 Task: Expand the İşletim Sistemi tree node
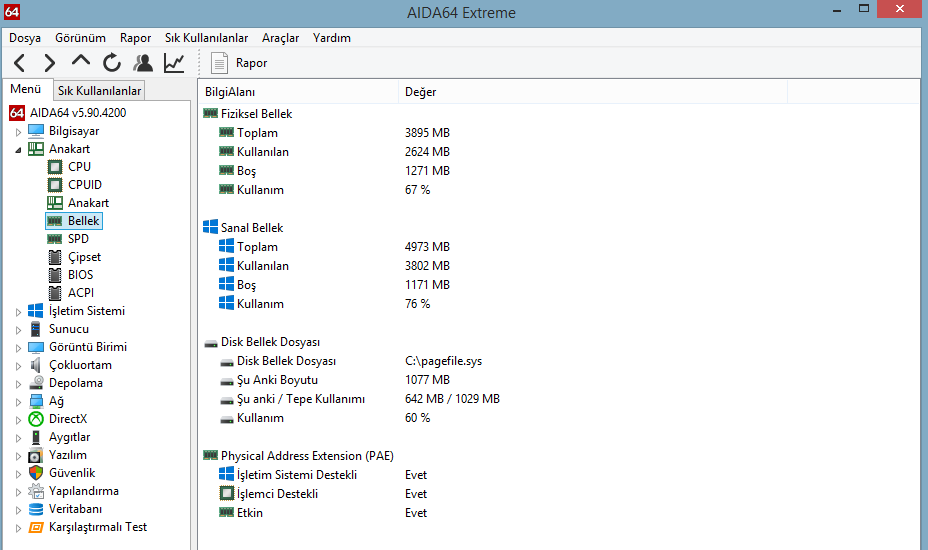point(18,311)
